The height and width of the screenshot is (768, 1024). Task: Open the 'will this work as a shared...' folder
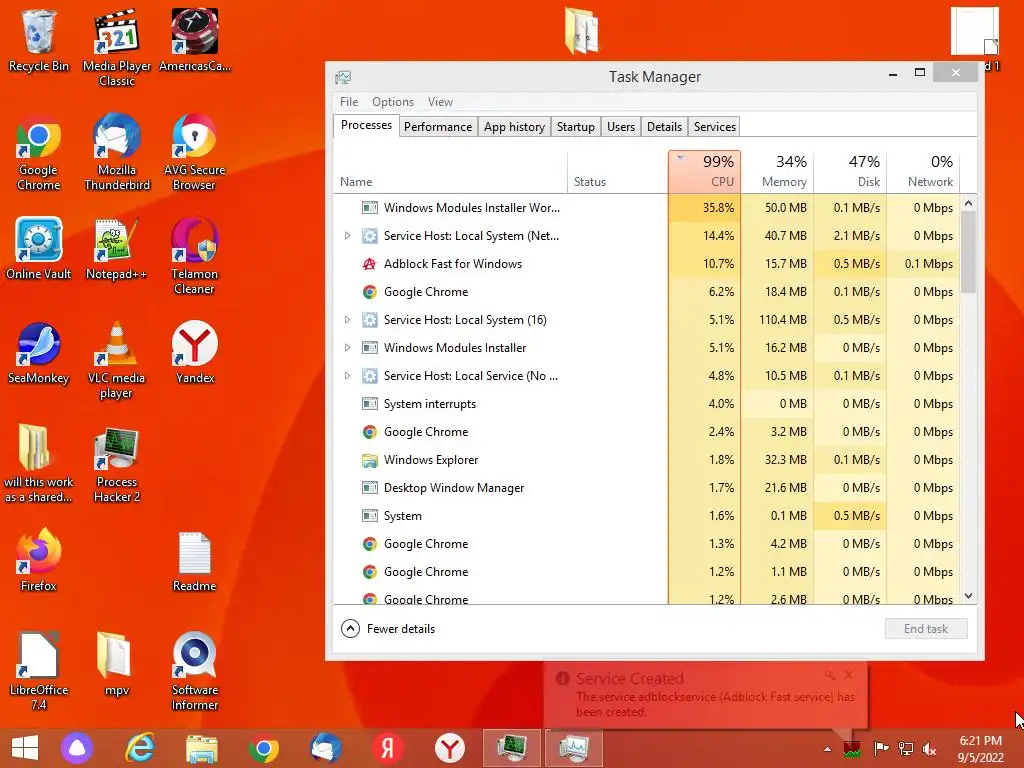point(39,464)
